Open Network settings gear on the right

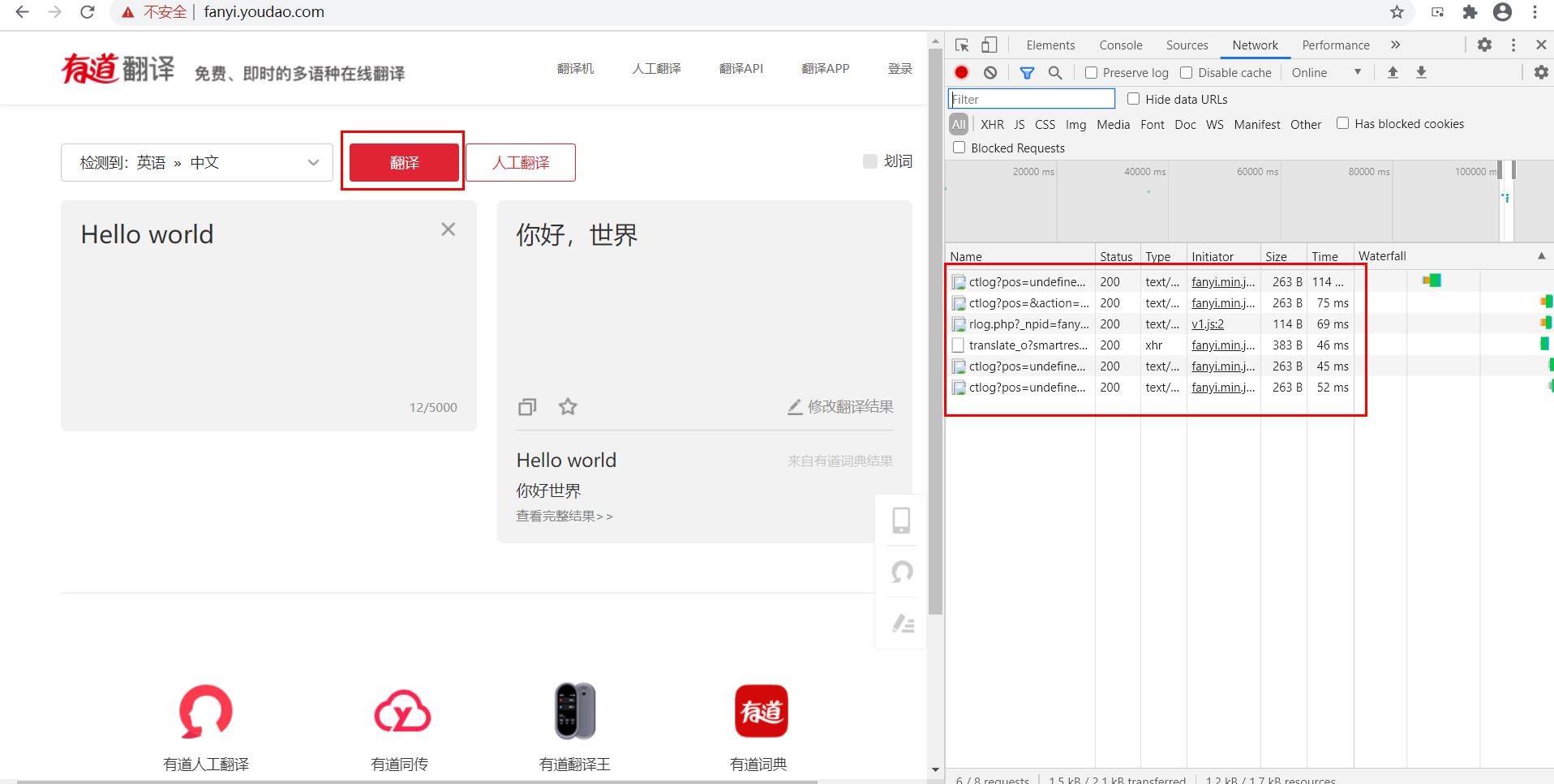coord(1541,72)
